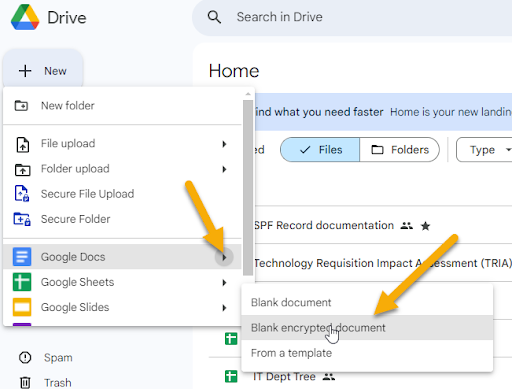Select Google Docs in the New menu

(122, 257)
